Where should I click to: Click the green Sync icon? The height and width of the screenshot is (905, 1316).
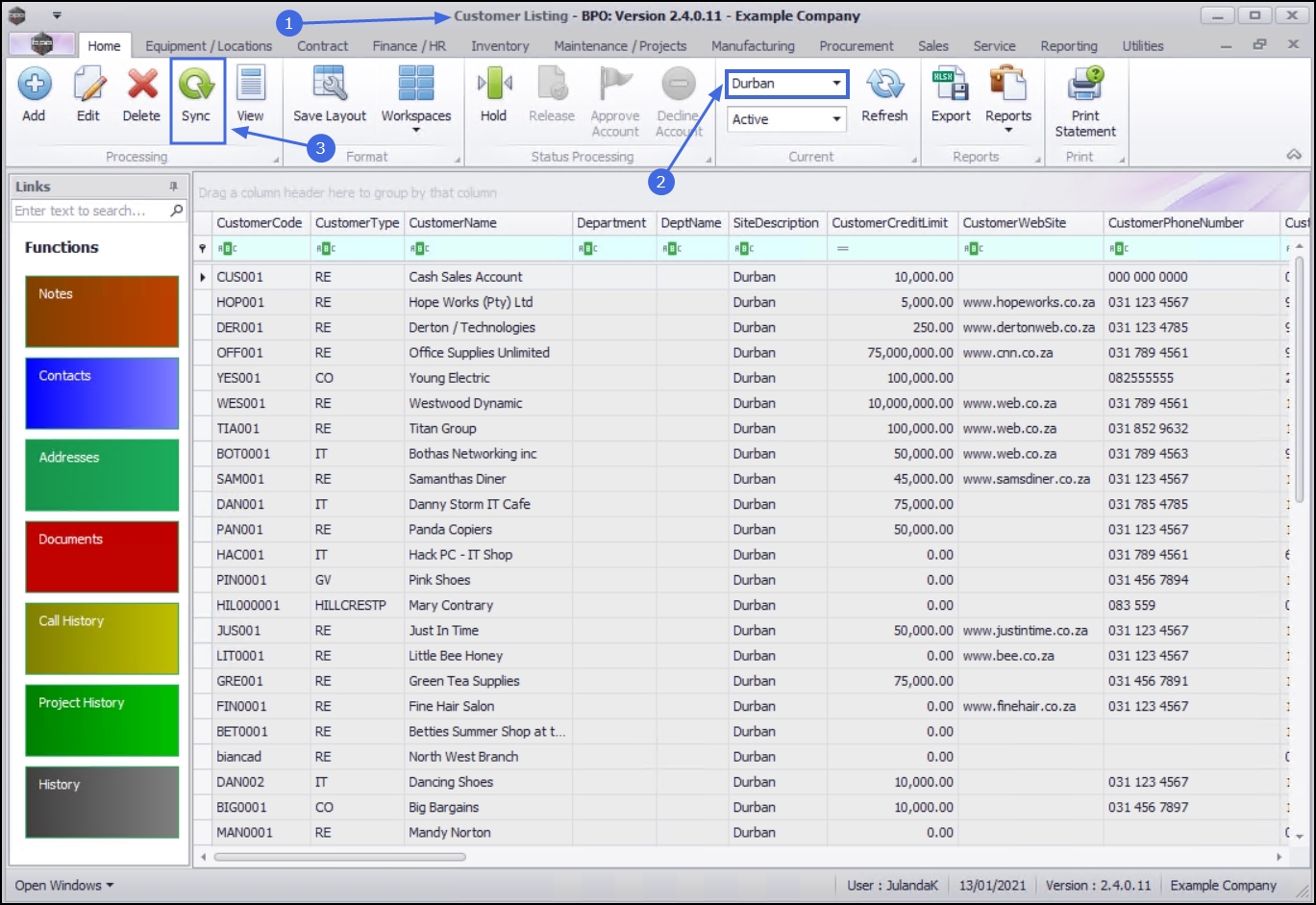pyautogui.click(x=196, y=85)
